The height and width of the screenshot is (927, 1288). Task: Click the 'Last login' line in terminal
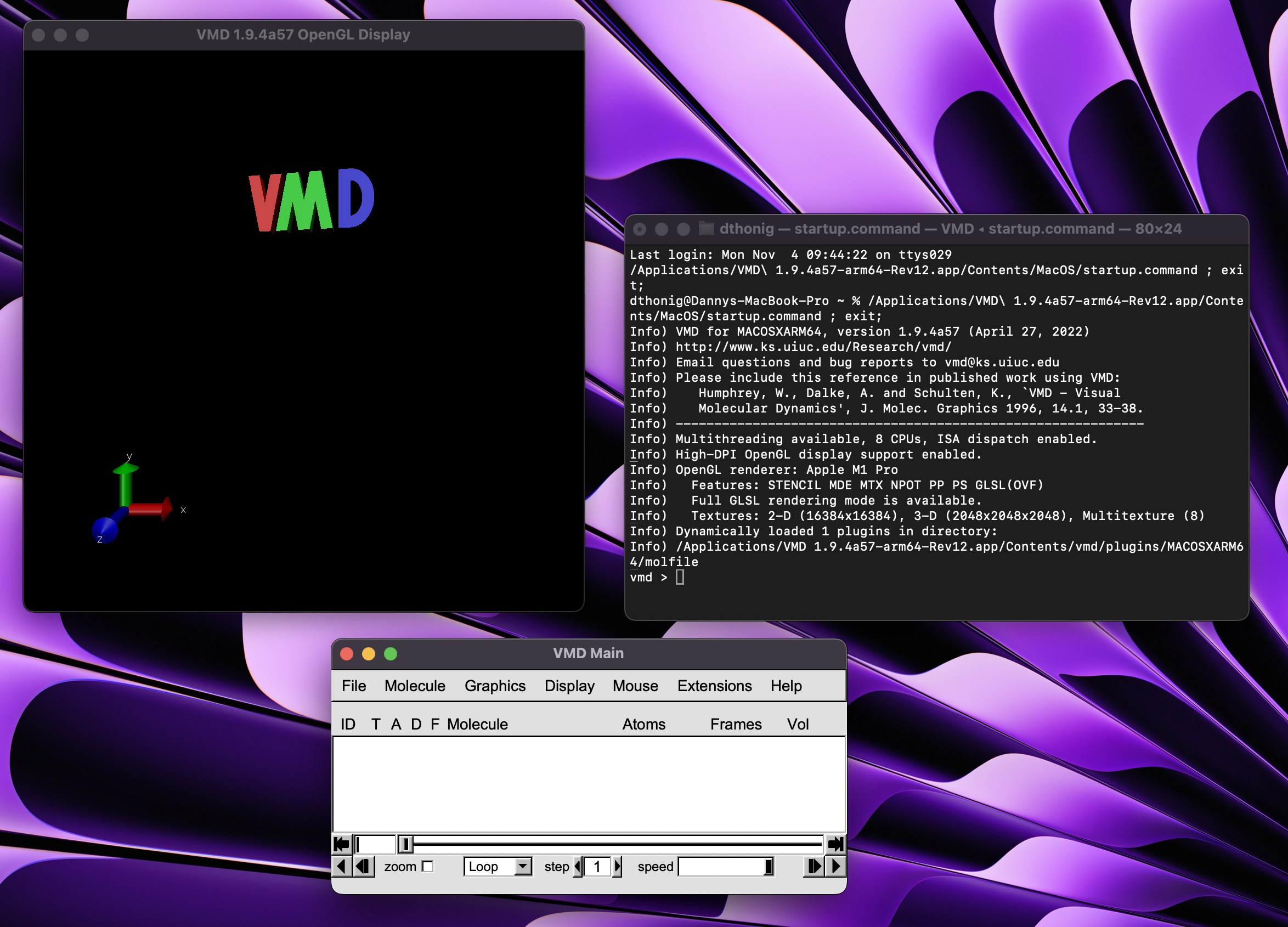coord(790,255)
